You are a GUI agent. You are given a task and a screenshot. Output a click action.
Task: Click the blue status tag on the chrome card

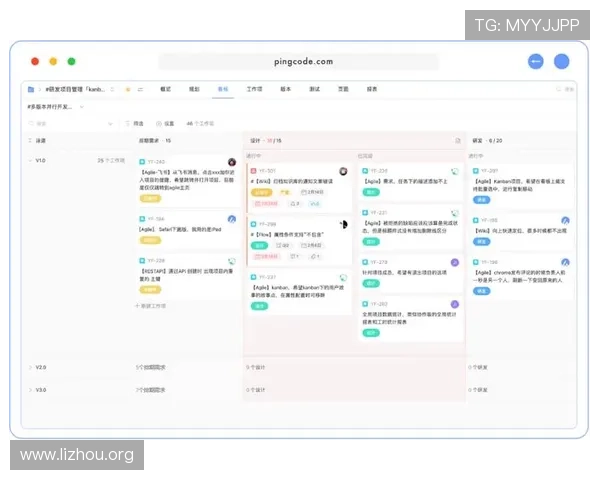(482, 291)
